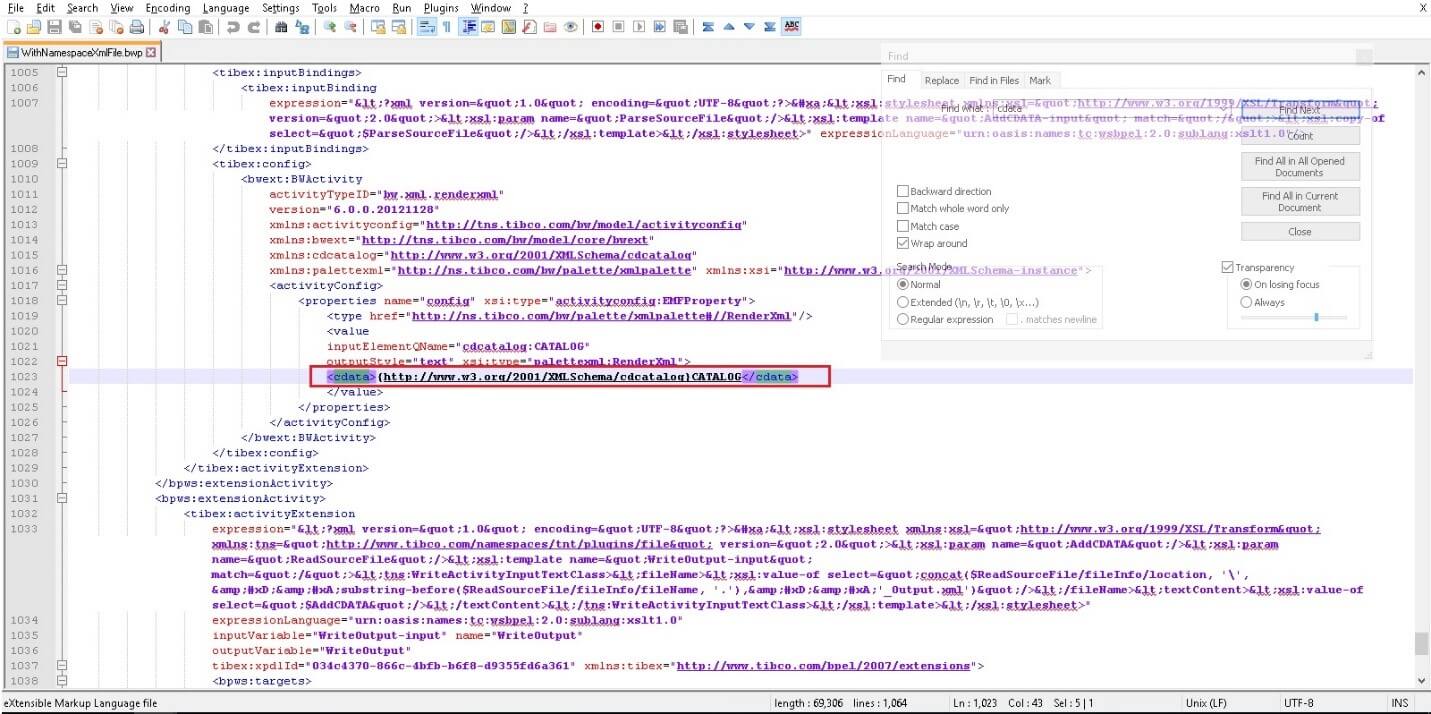The height and width of the screenshot is (714, 1431).
Task: Click the Stop Recording macro icon
Action: [x=618, y=26]
